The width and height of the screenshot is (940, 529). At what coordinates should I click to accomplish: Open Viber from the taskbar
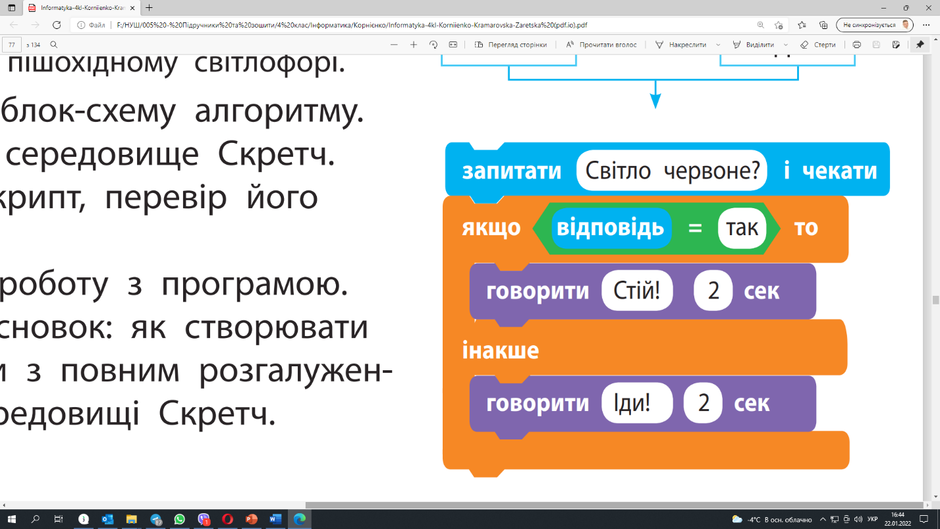[204, 519]
